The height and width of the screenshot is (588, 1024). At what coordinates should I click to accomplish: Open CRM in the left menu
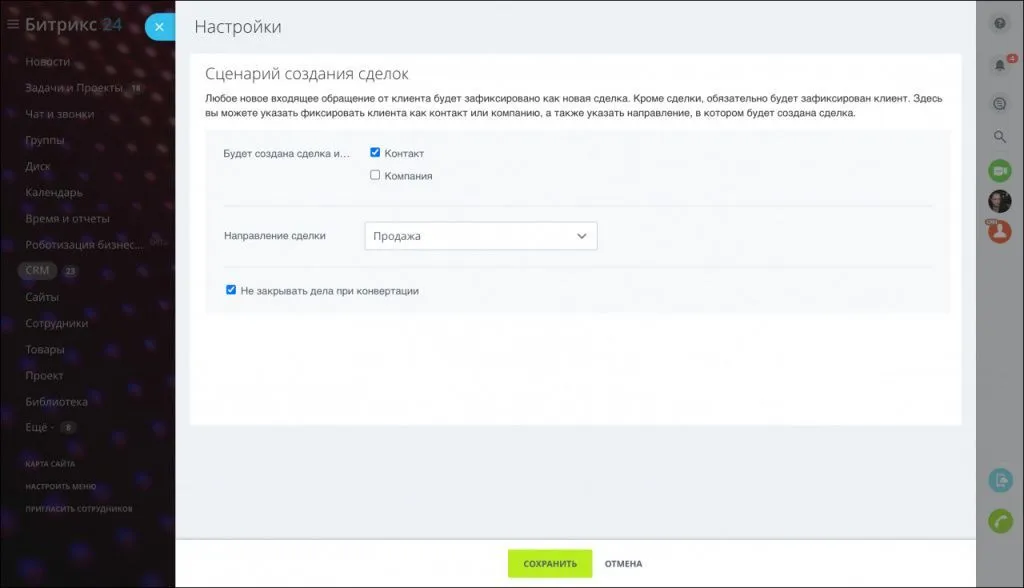coord(37,271)
